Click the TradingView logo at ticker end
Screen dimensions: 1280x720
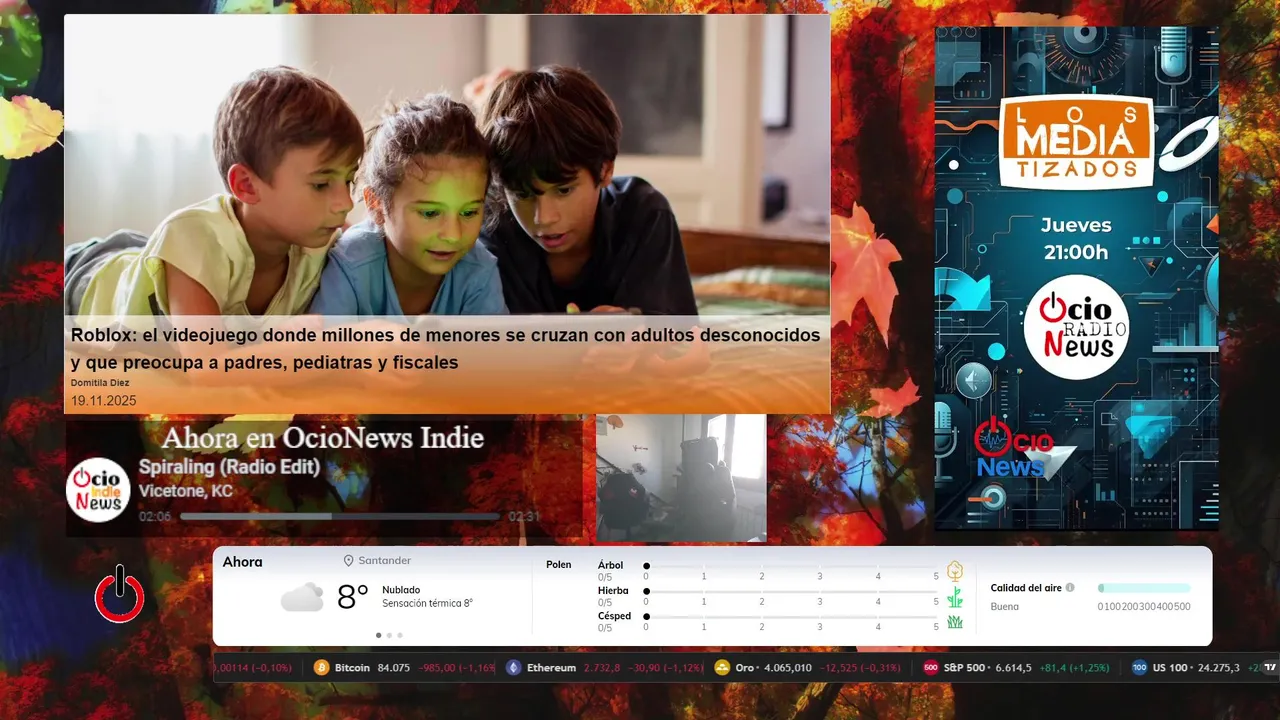[1270, 668]
